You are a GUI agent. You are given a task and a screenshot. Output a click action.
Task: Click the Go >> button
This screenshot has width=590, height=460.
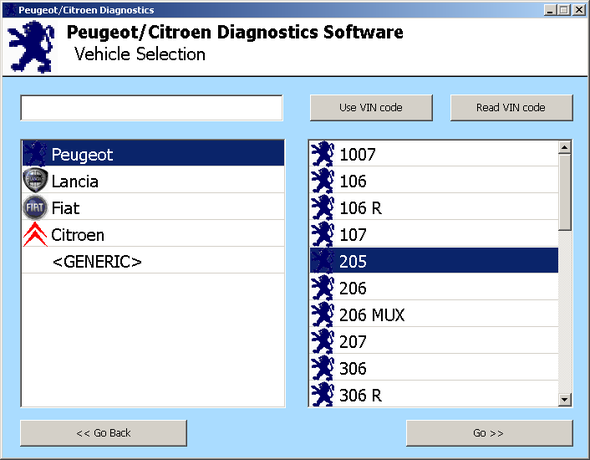[490, 433]
